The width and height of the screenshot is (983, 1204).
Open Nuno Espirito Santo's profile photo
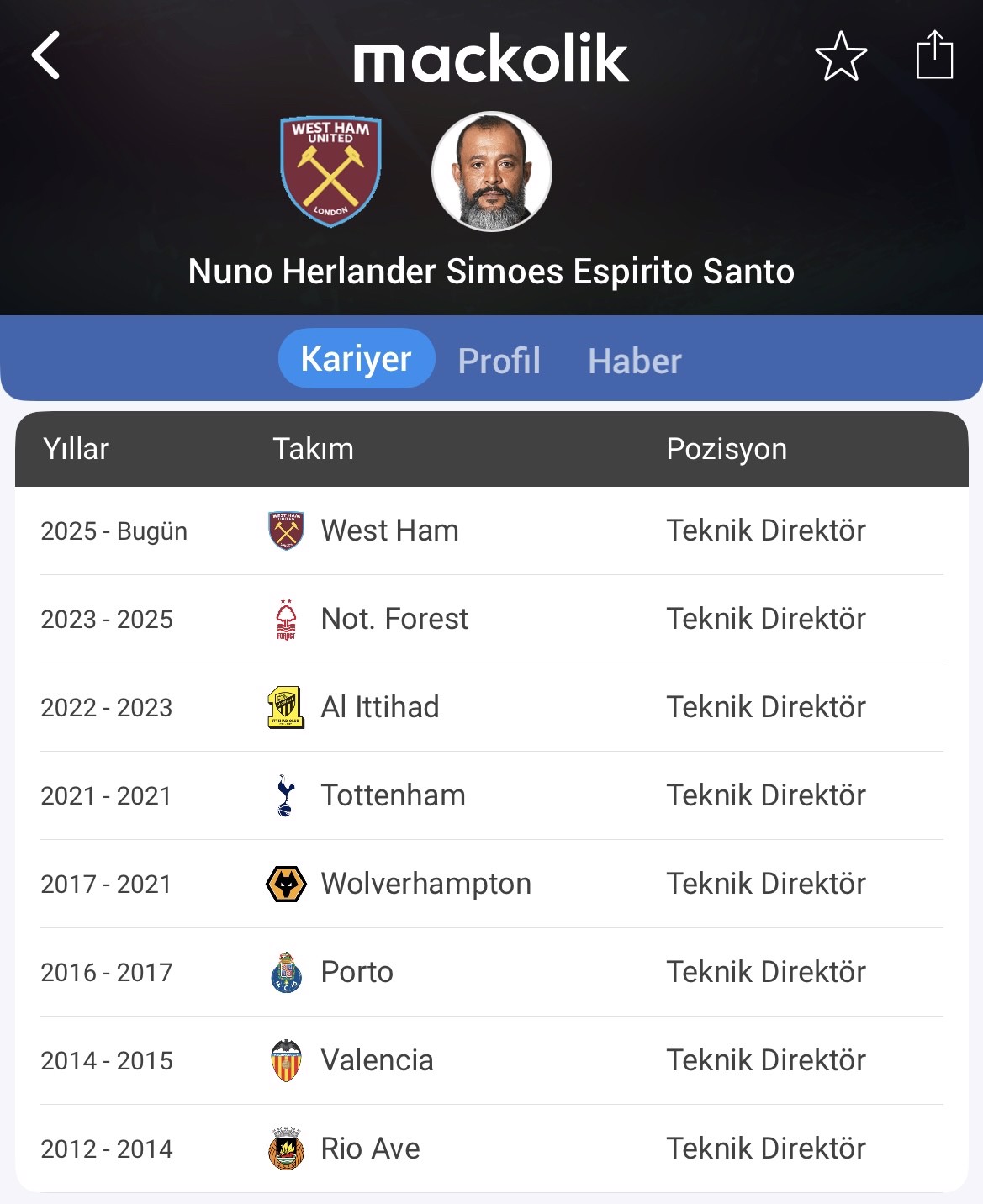(x=492, y=172)
